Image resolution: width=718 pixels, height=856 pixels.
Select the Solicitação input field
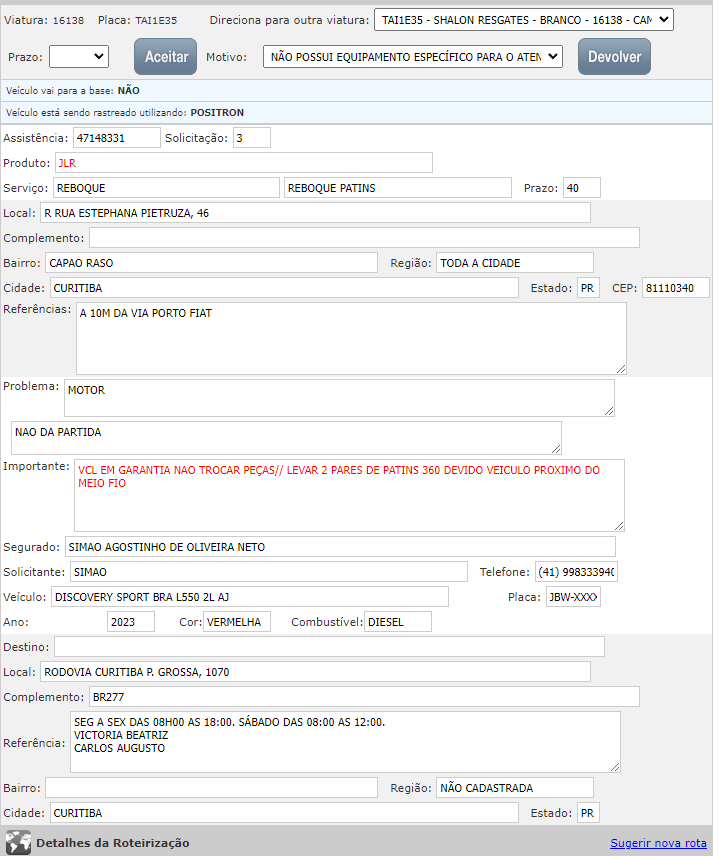251,138
